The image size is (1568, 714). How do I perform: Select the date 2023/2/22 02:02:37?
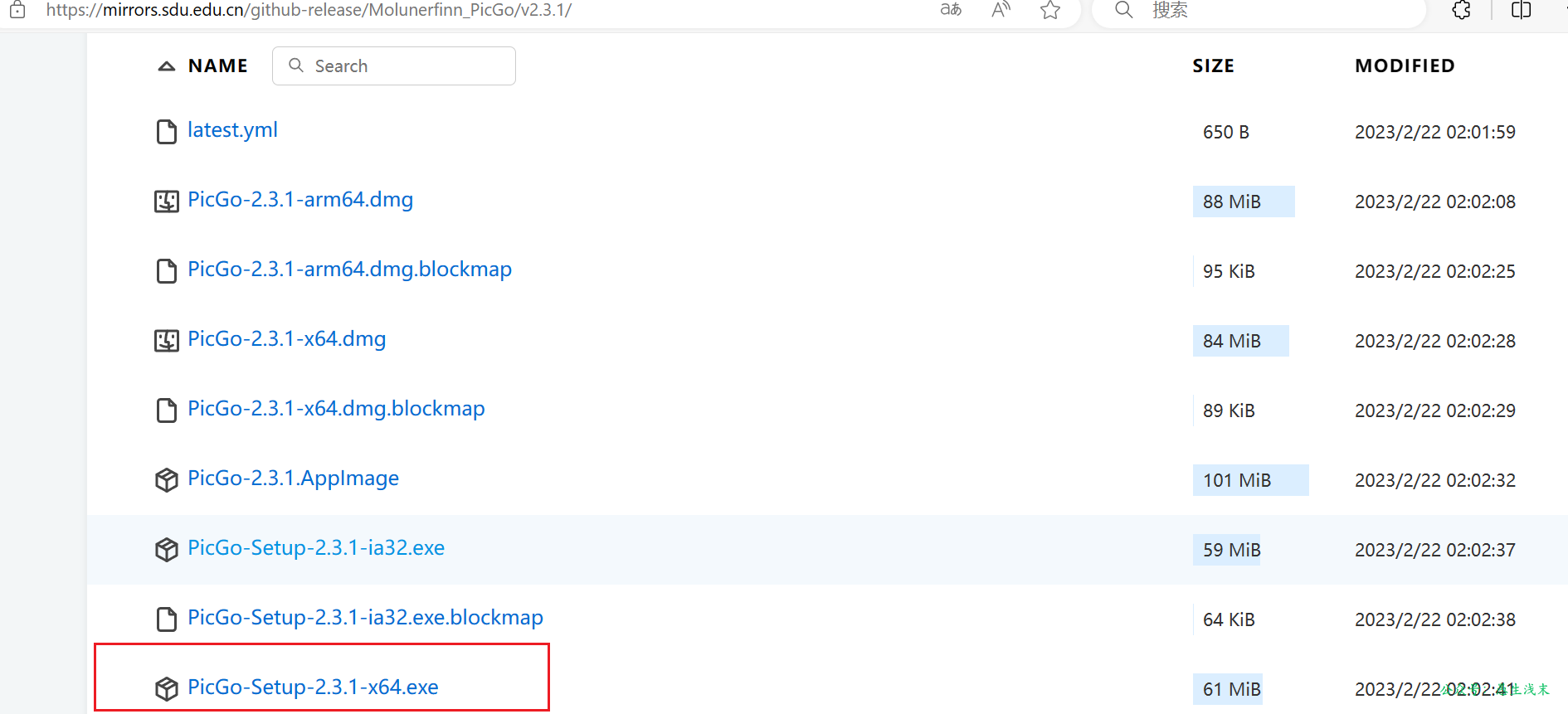pos(1435,550)
